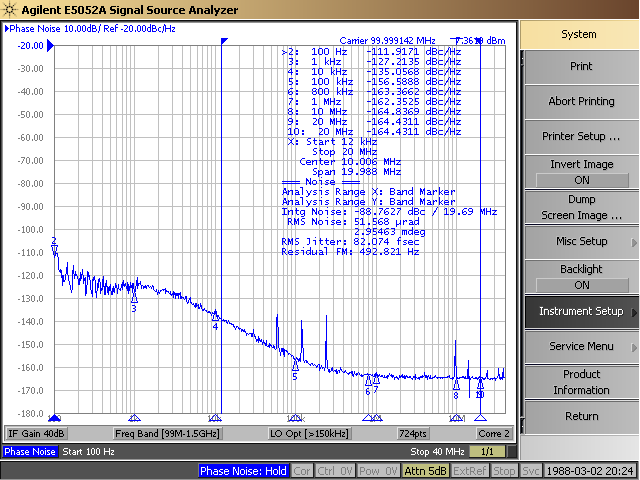Screen dimensions: 640x480
Task: Click the 1/1 page indicator
Action: [487, 452]
